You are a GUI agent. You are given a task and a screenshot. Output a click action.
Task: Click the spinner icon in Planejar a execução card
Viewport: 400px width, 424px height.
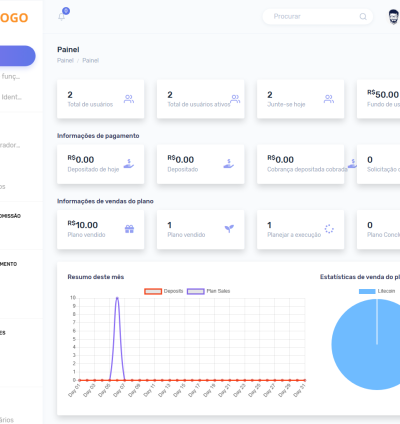pyautogui.click(x=329, y=229)
